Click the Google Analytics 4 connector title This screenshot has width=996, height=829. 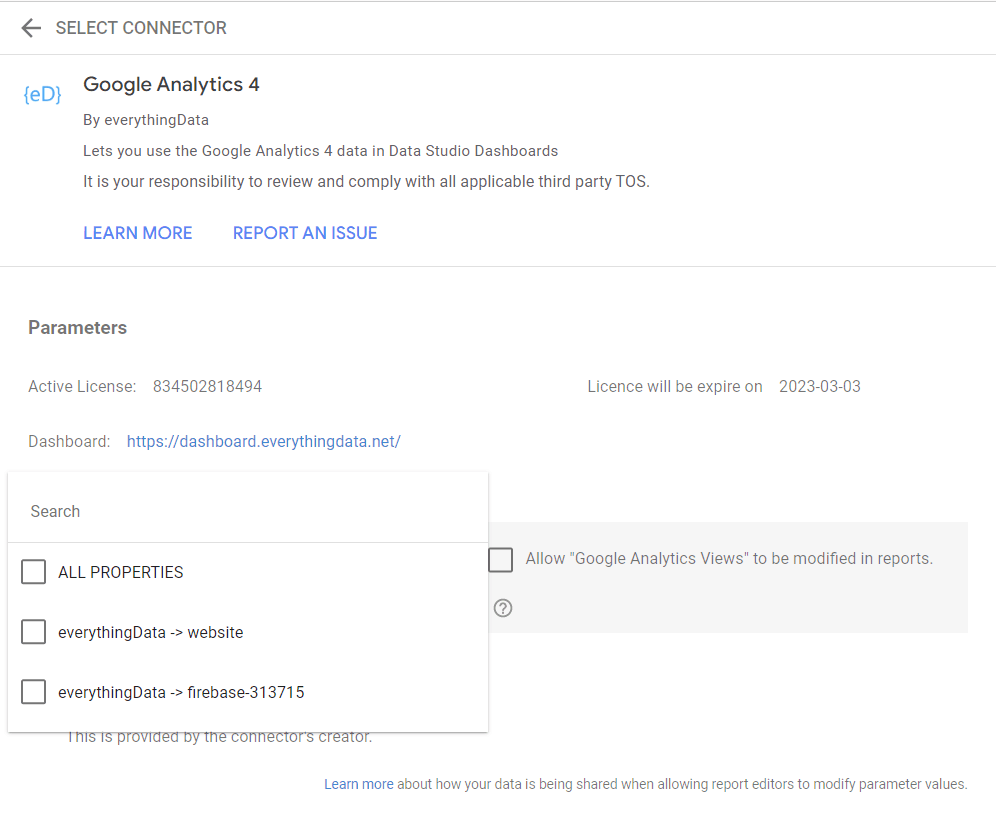171,84
